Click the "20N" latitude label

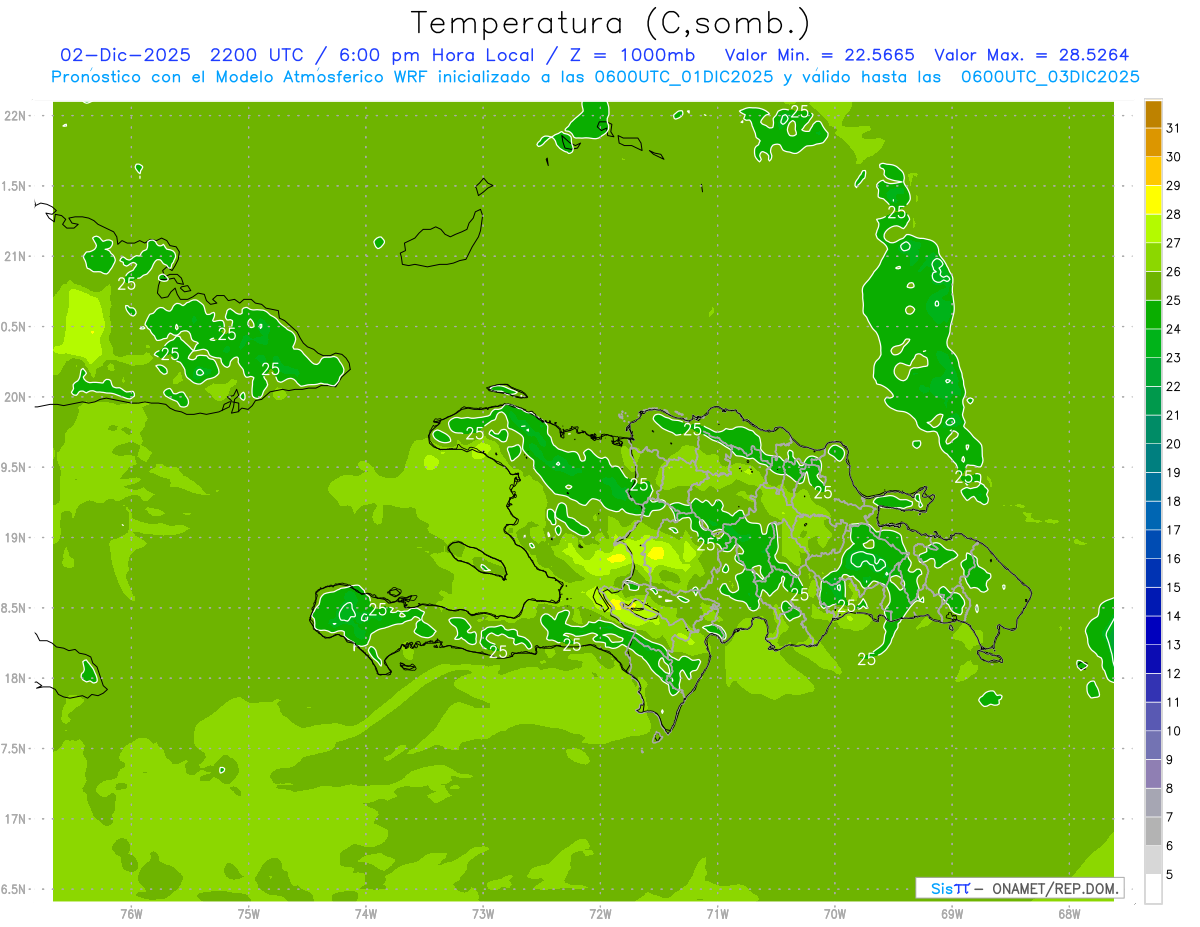pos(16,397)
